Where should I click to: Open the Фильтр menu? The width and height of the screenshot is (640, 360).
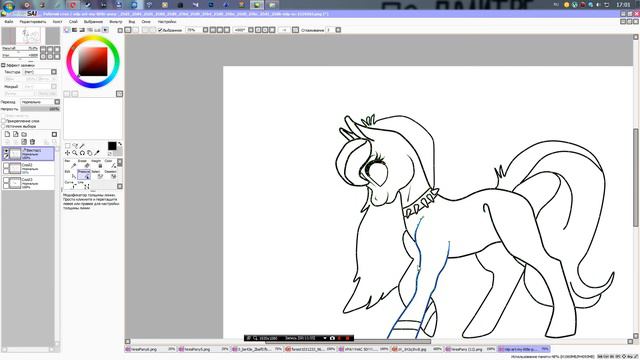point(116,22)
